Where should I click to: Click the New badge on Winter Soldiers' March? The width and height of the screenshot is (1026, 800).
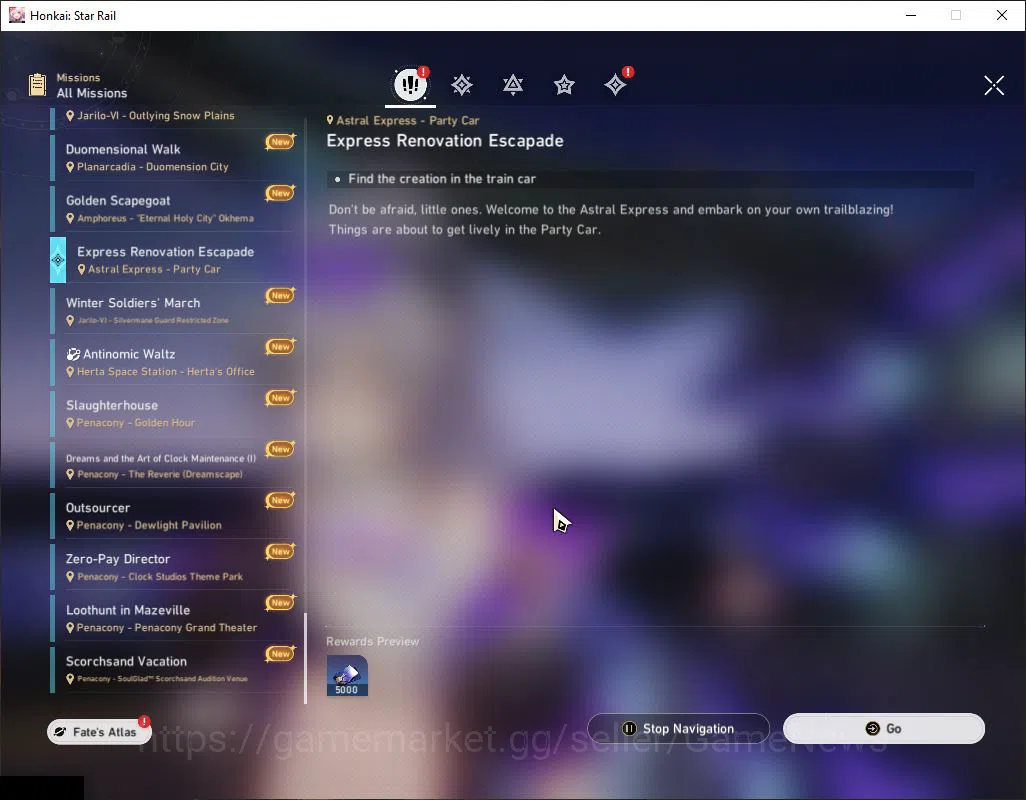pyautogui.click(x=281, y=295)
